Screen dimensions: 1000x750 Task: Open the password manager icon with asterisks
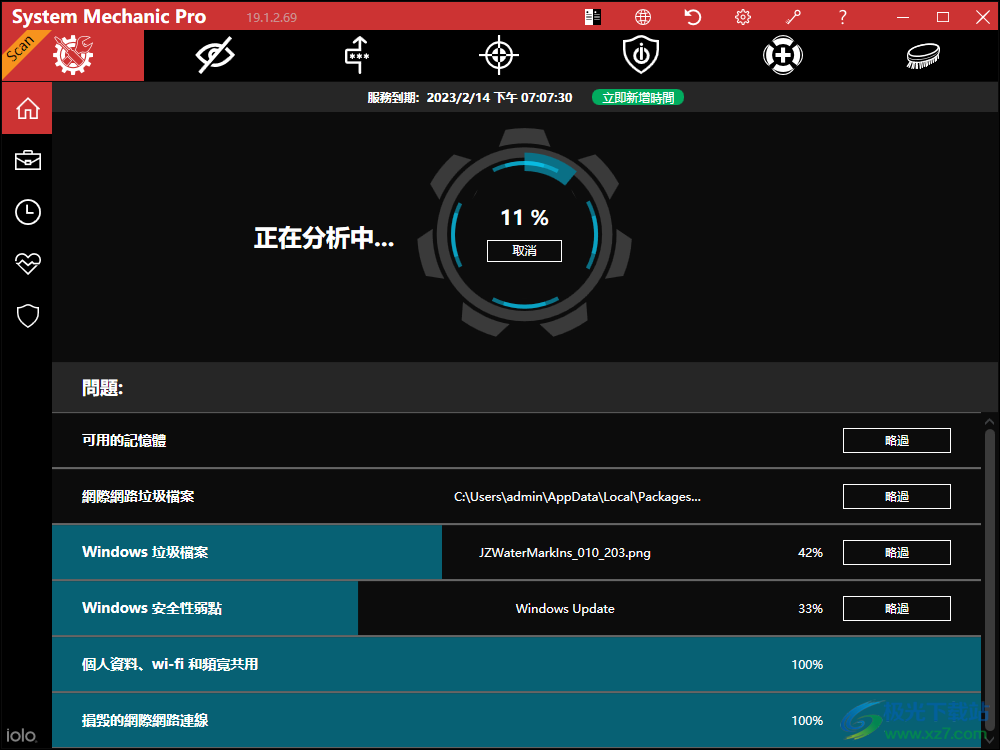click(x=357, y=55)
